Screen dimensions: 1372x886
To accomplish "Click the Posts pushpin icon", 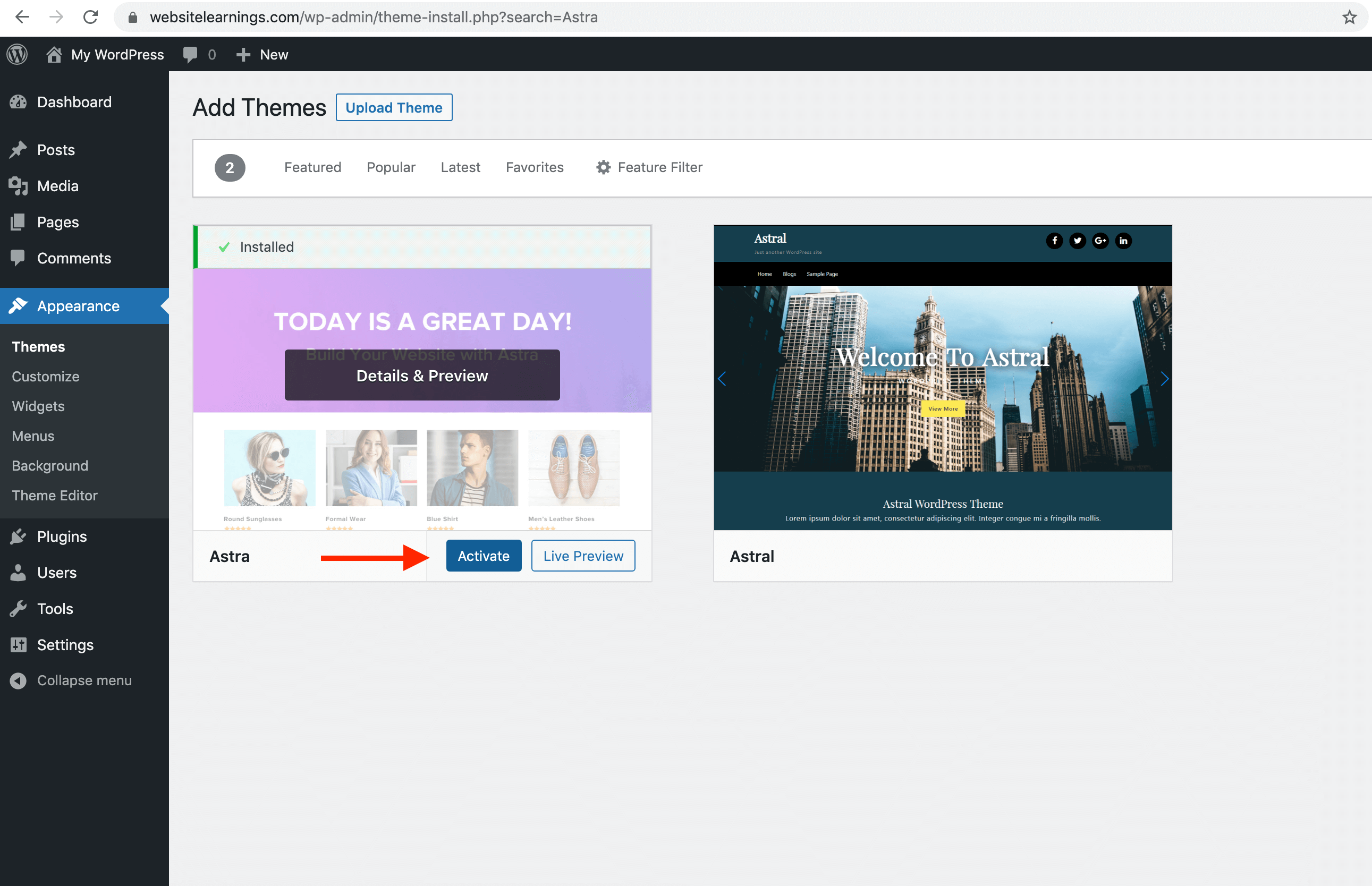I will pyautogui.click(x=18, y=150).
